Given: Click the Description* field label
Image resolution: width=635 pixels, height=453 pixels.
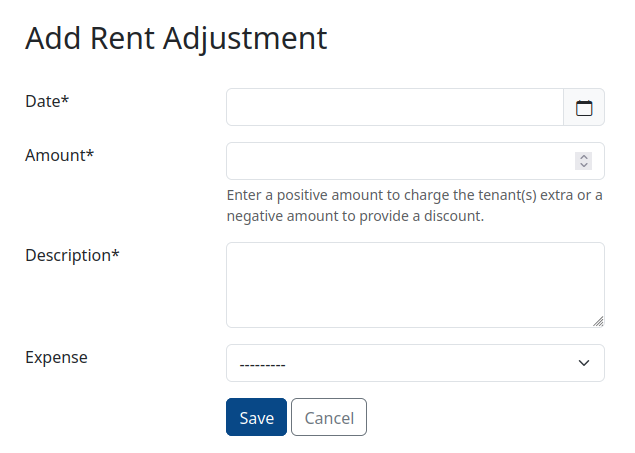Looking at the screenshot, I should 72,255.
